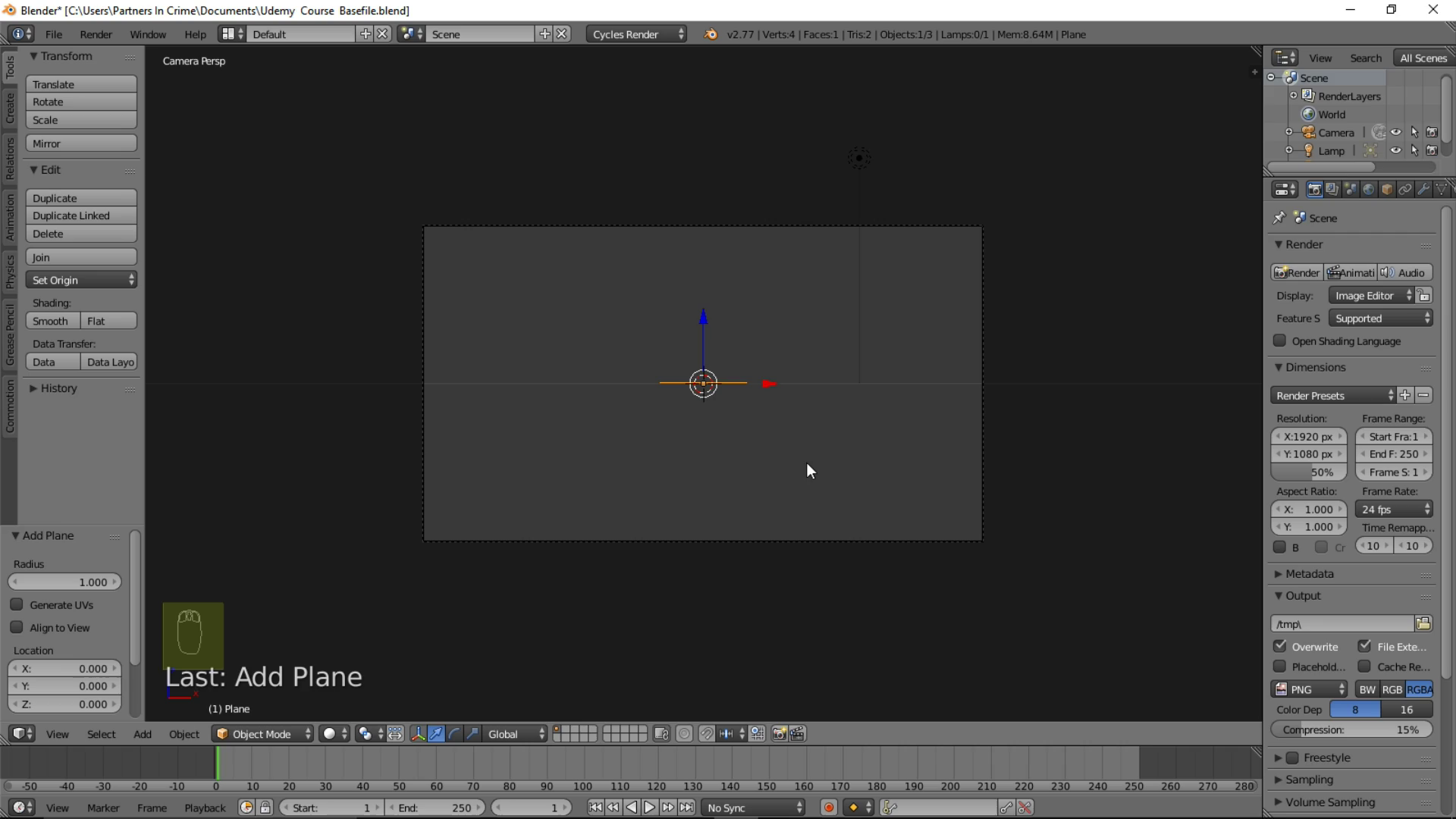Hide the Lamp with its eye toggle
This screenshot has height=819, width=1456.
tap(1397, 150)
